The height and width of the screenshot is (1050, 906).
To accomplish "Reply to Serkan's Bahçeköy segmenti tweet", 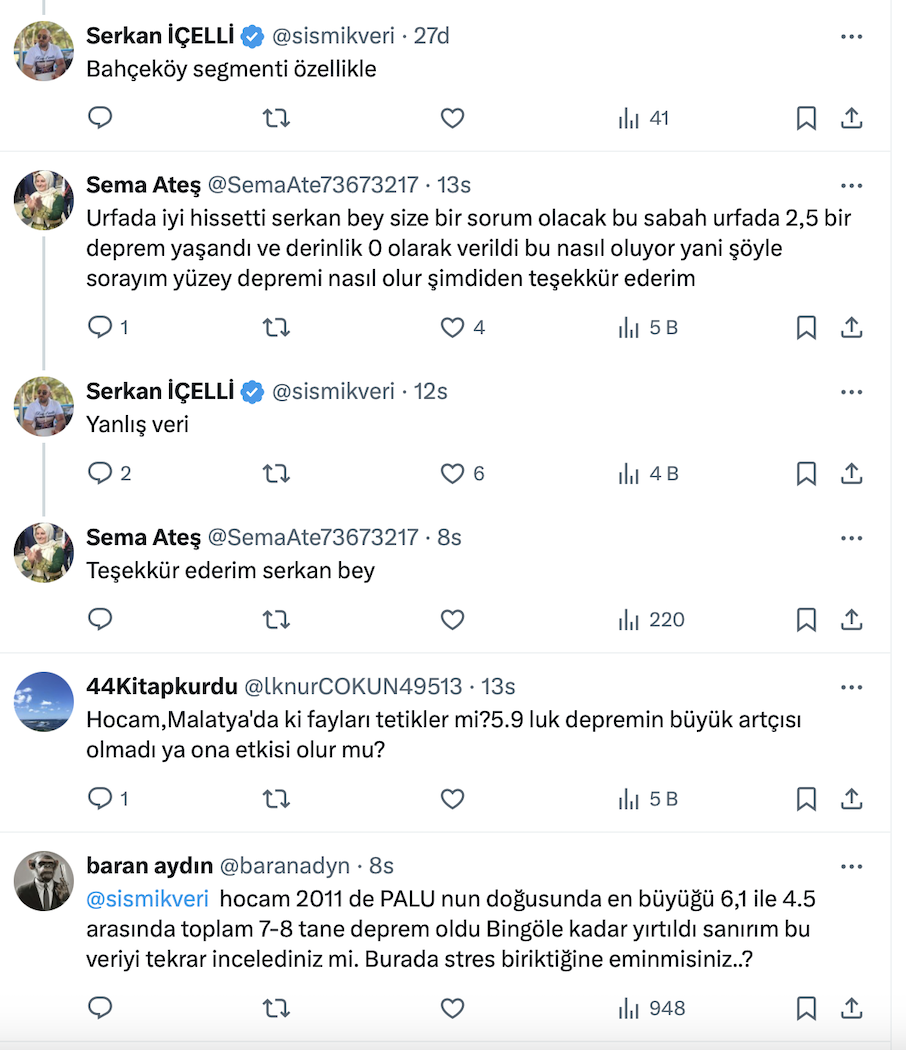I will tap(100, 119).
